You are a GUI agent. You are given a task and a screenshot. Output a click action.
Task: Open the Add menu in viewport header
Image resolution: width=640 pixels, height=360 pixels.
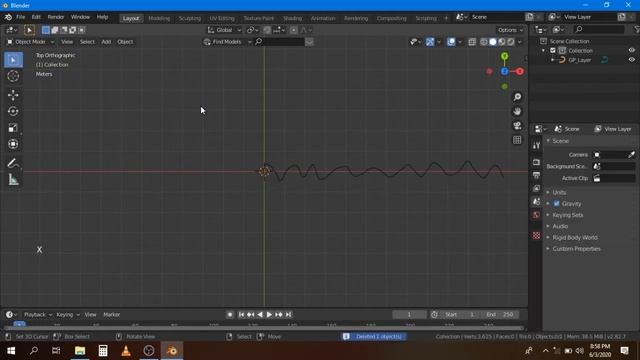click(x=106, y=42)
